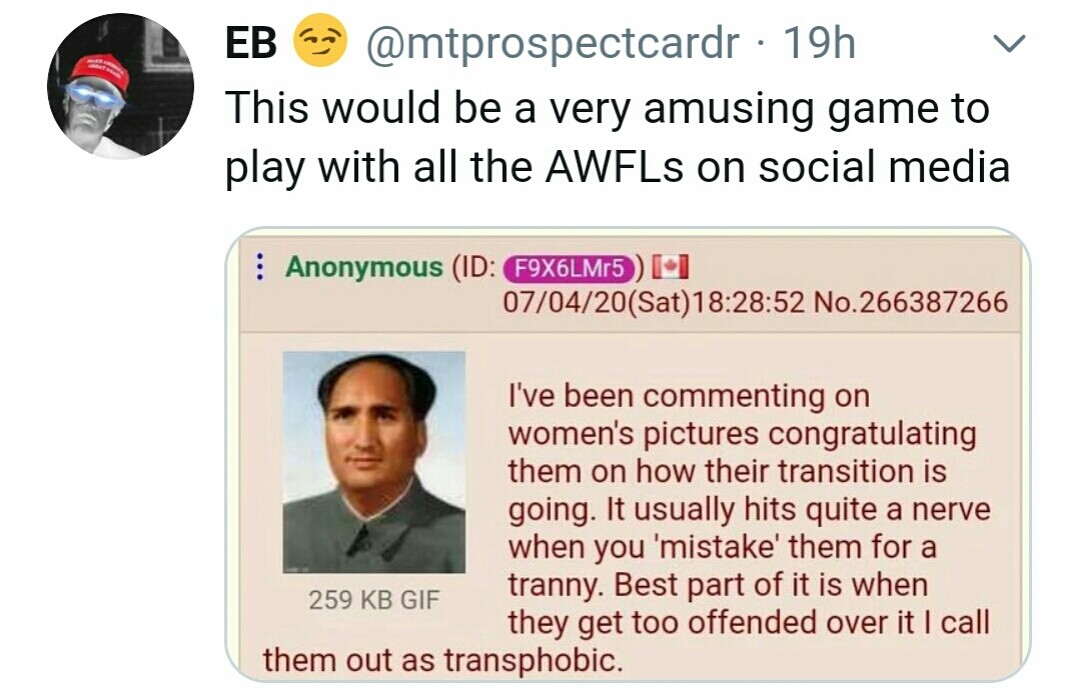Image resolution: width=1080 pixels, height=696 pixels.
Task: Open the anonymous post's three-dot menu
Action: pos(260,267)
